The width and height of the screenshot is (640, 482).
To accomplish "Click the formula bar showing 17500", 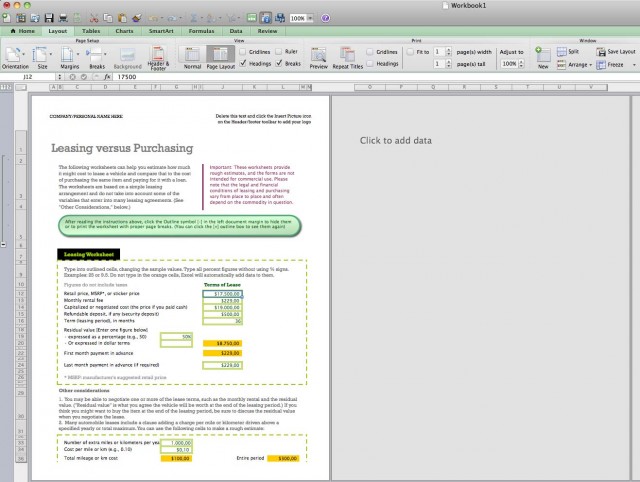I will (376, 77).
